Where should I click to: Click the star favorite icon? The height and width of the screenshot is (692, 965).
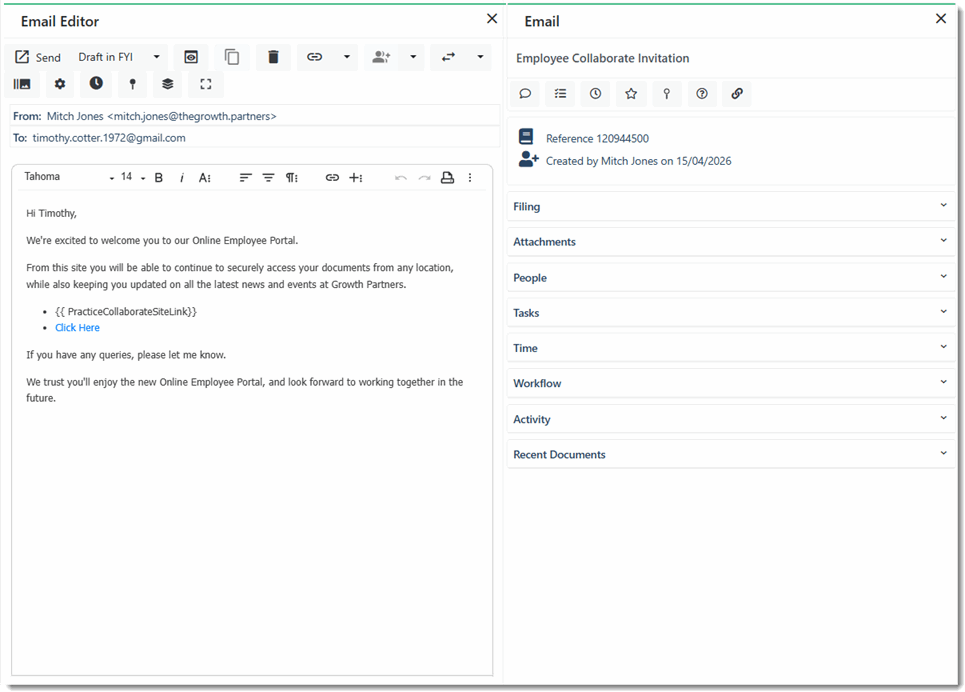click(631, 94)
